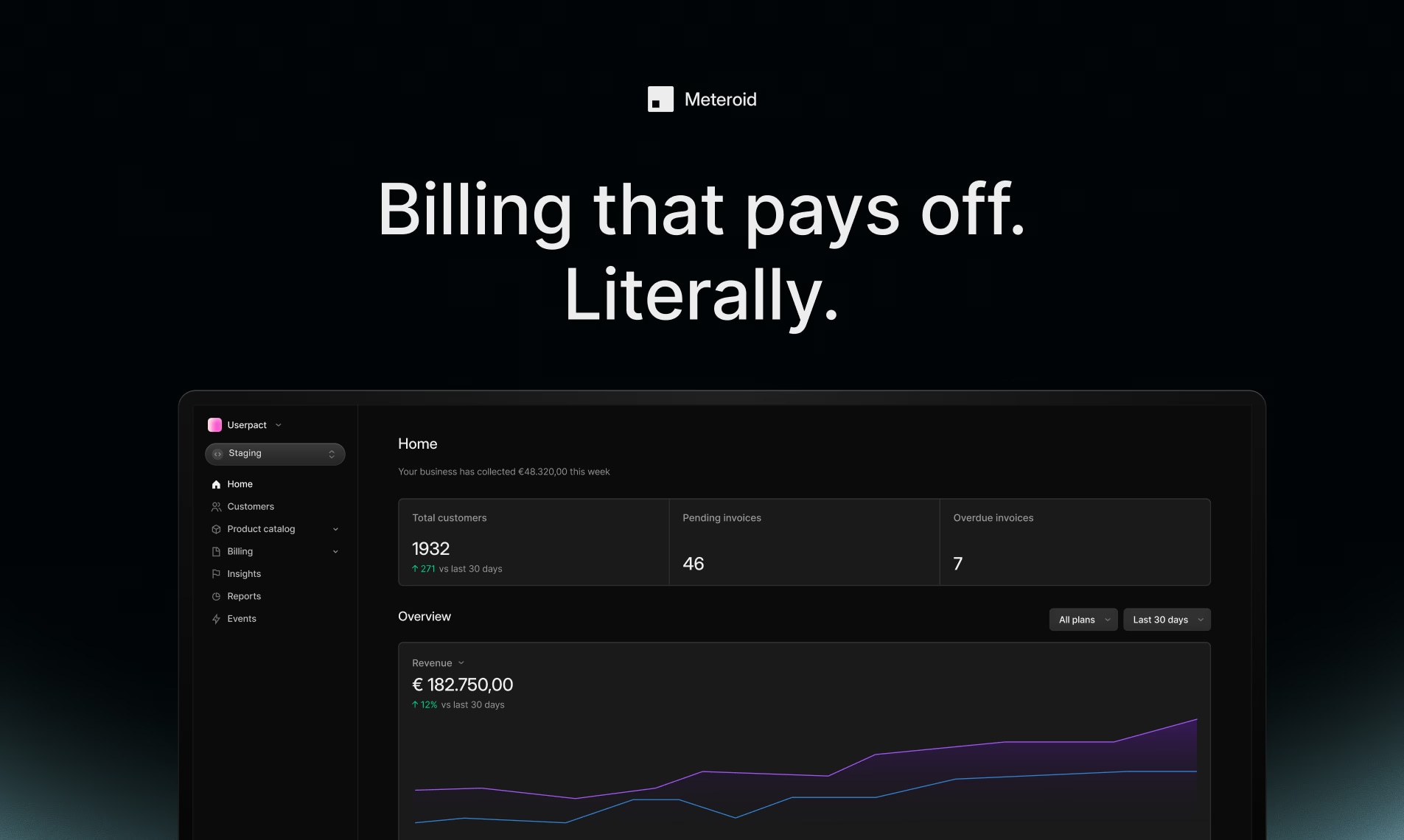Click the Home page heading
The height and width of the screenshot is (840, 1404).
(418, 444)
